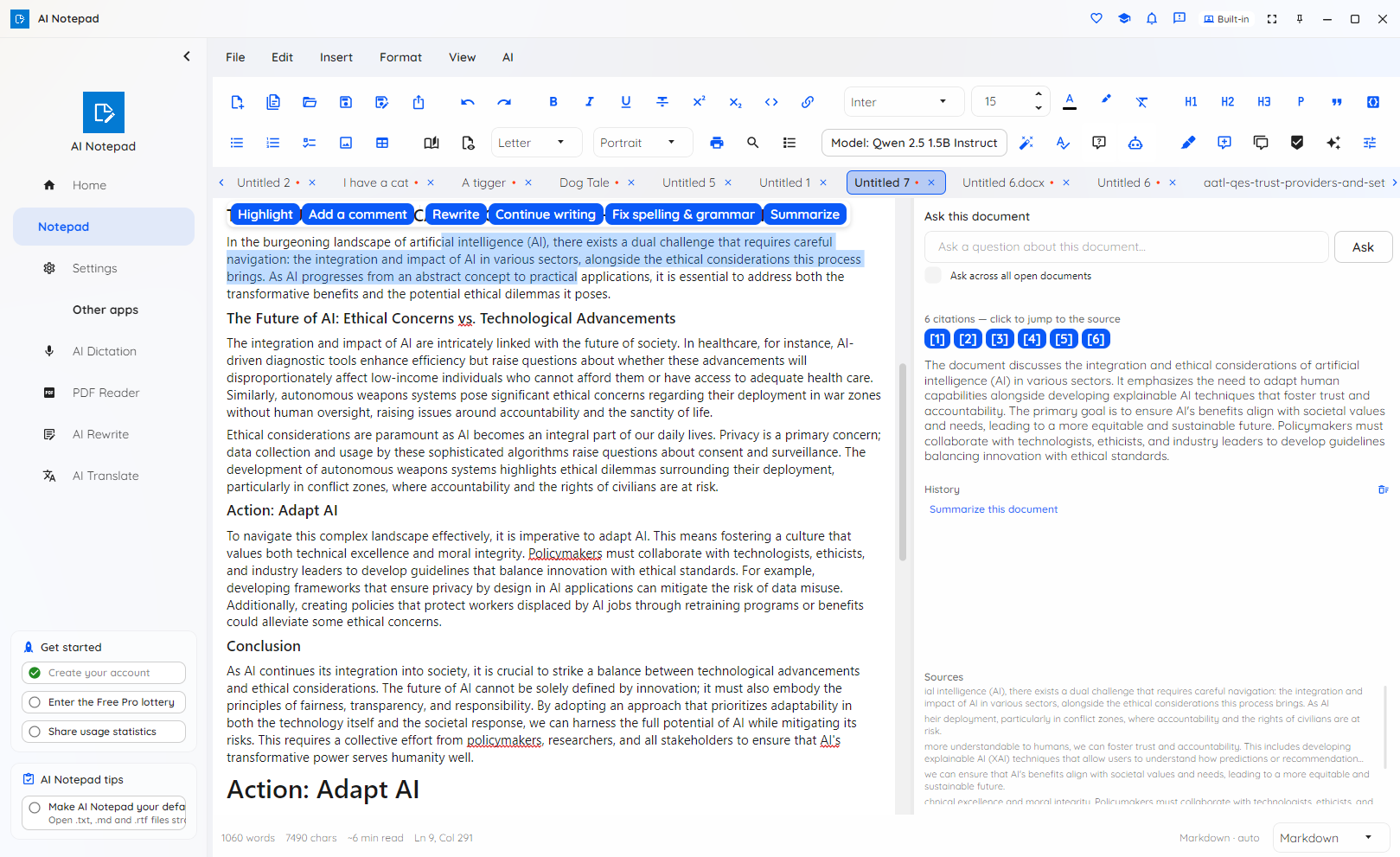The width and height of the screenshot is (1400, 857).
Task: Toggle the pin window icon in title bar
Action: (x=1300, y=18)
